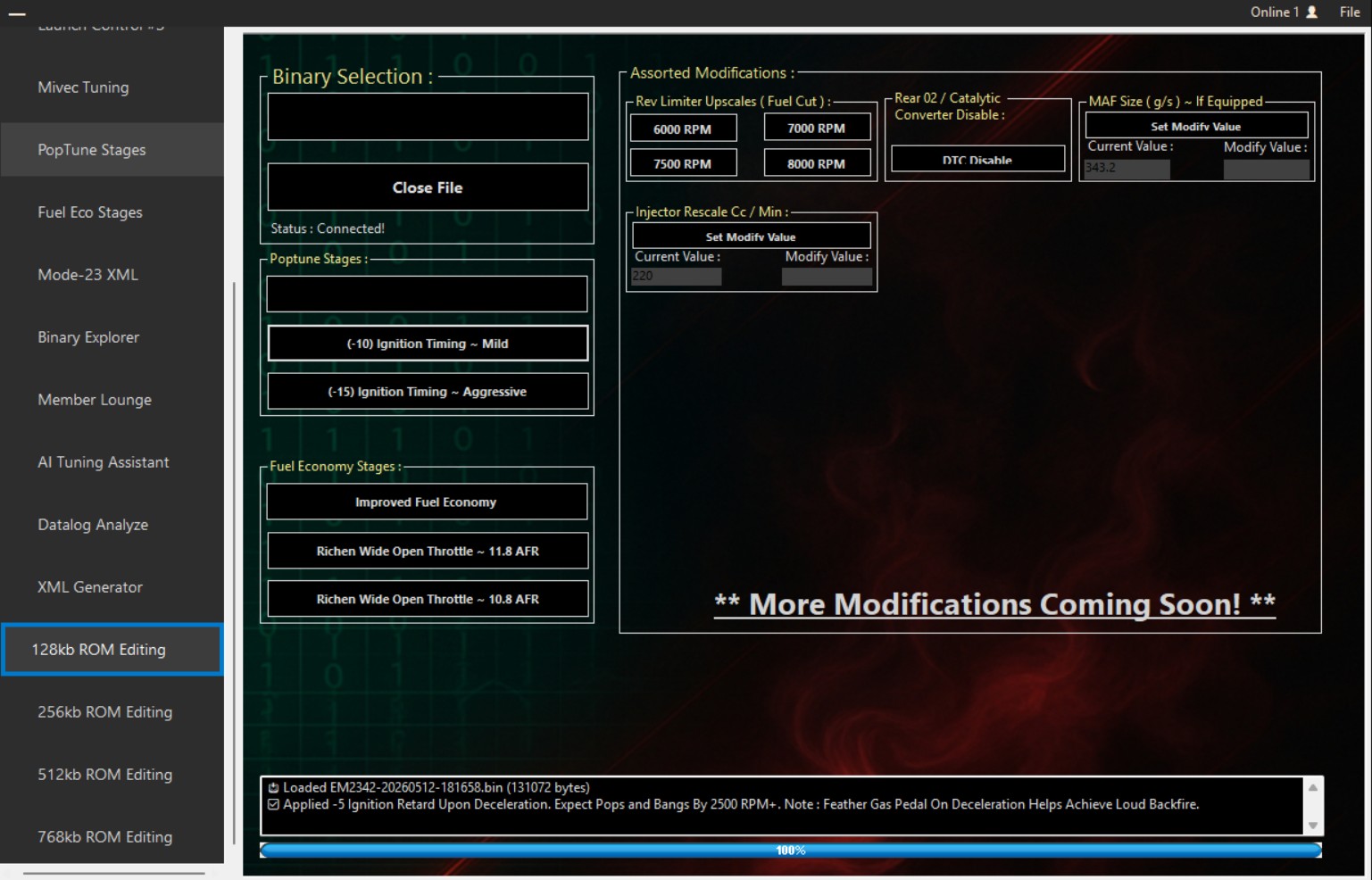The image size is (1372, 880).
Task: Open XML Generator
Action: point(112,587)
